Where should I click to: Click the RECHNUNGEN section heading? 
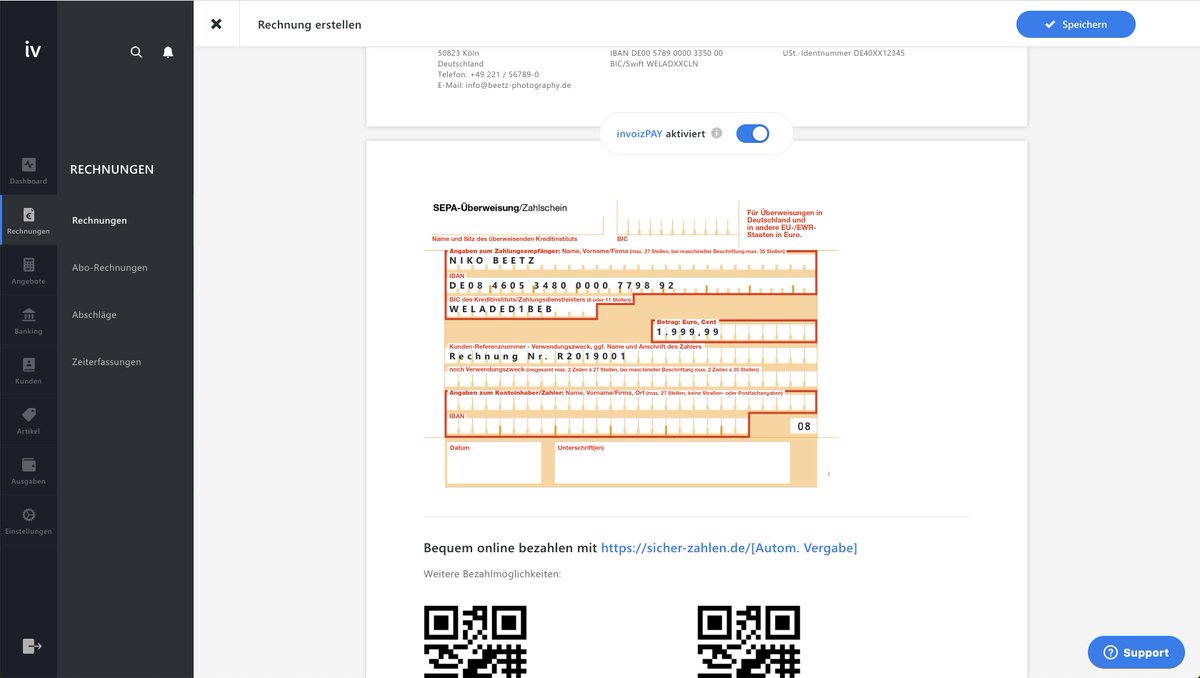tap(112, 170)
